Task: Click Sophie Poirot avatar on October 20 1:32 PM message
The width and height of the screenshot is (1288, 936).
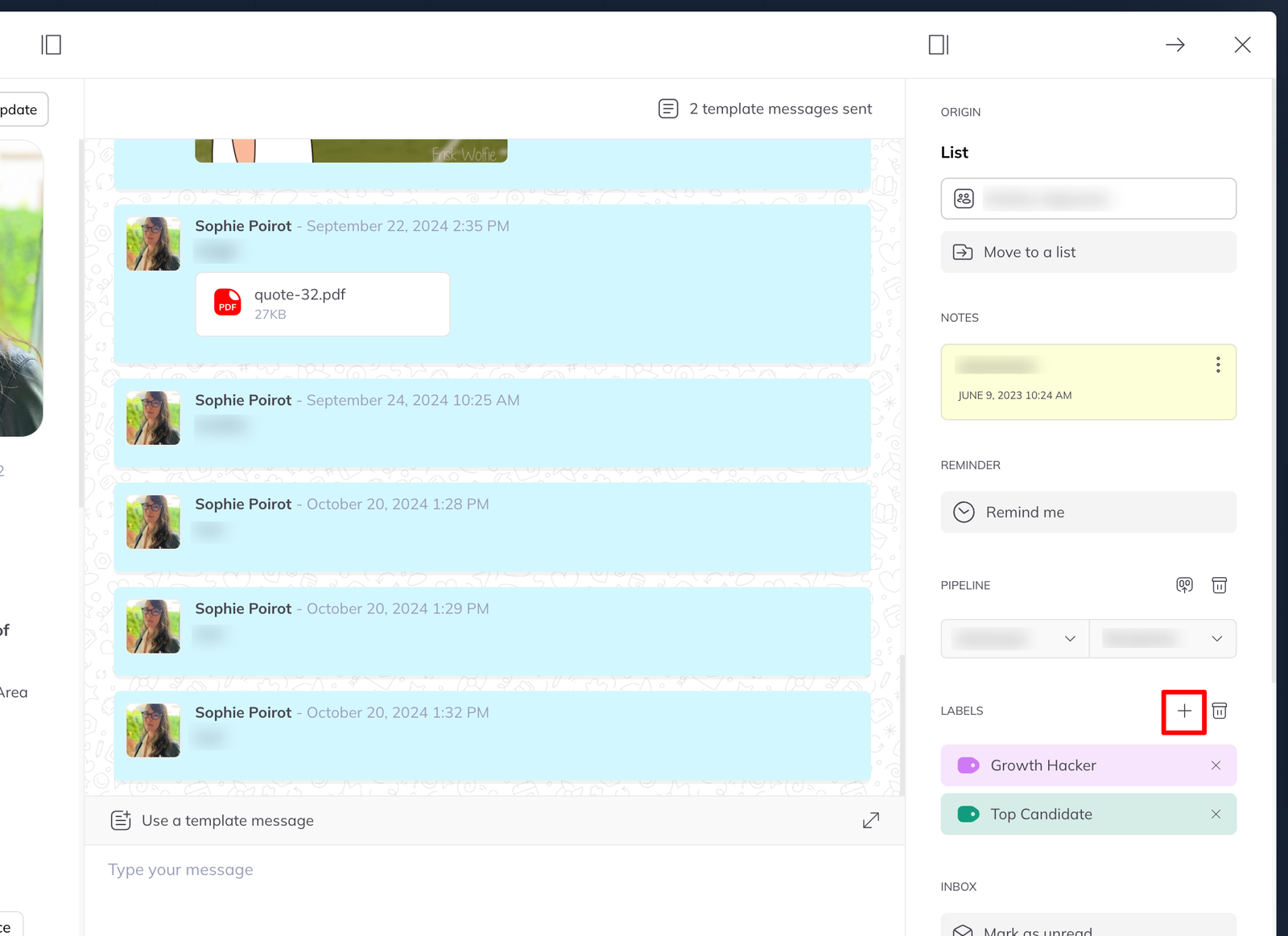Action: 153,731
